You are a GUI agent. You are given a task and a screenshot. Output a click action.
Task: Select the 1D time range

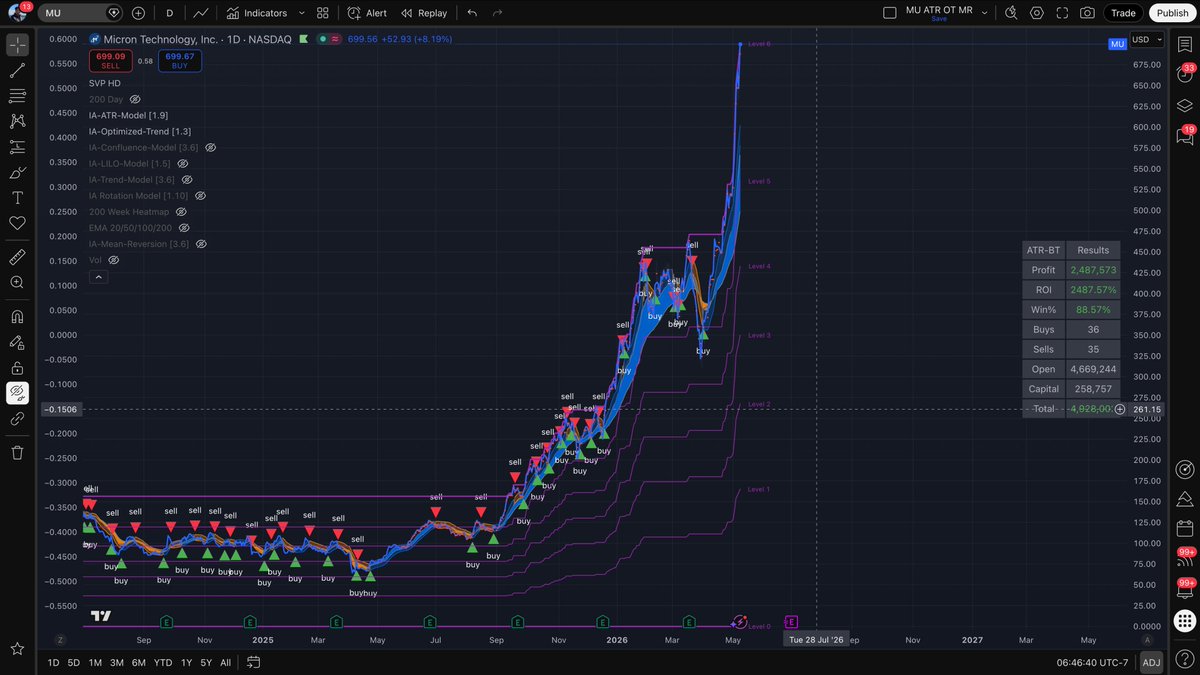(53, 662)
